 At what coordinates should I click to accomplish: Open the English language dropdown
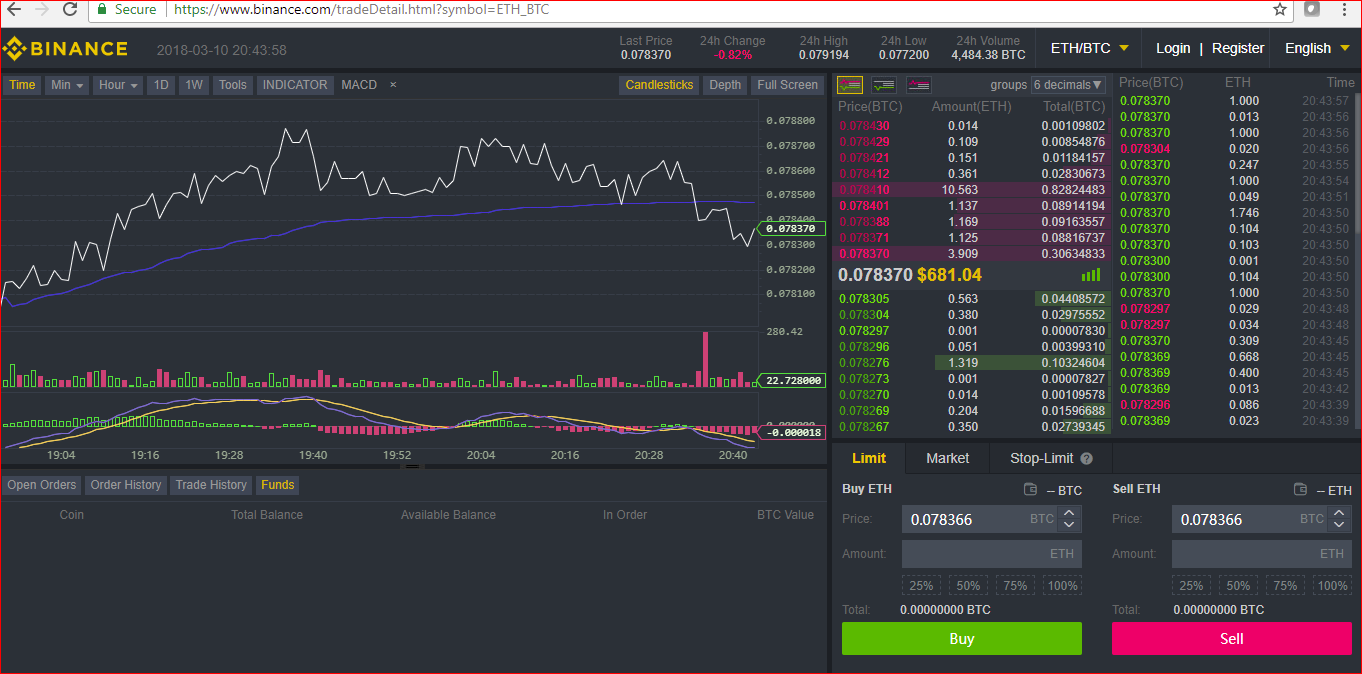point(1315,48)
